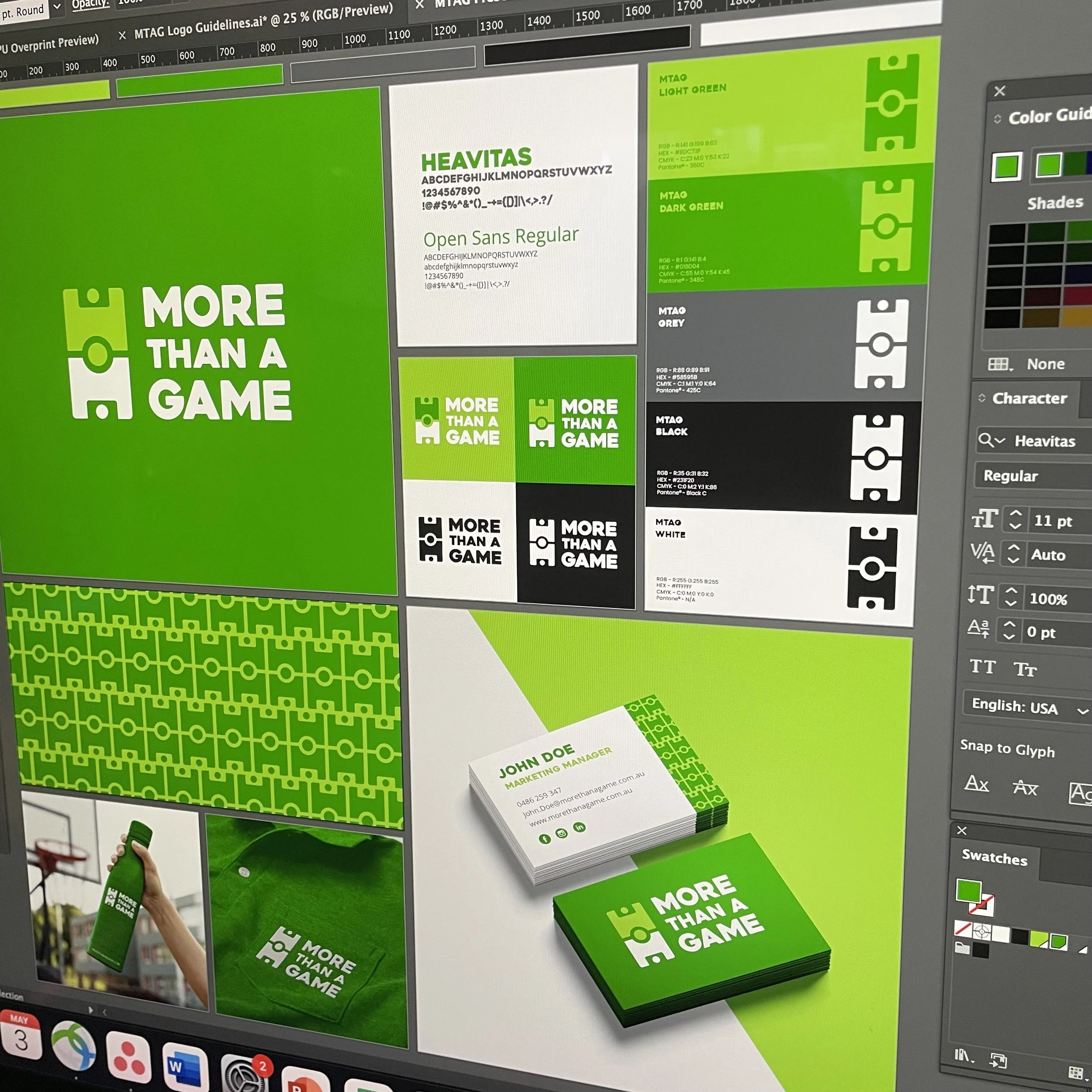Toggle Small Caps text style
The height and width of the screenshot is (1092, 1092).
point(1025,670)
